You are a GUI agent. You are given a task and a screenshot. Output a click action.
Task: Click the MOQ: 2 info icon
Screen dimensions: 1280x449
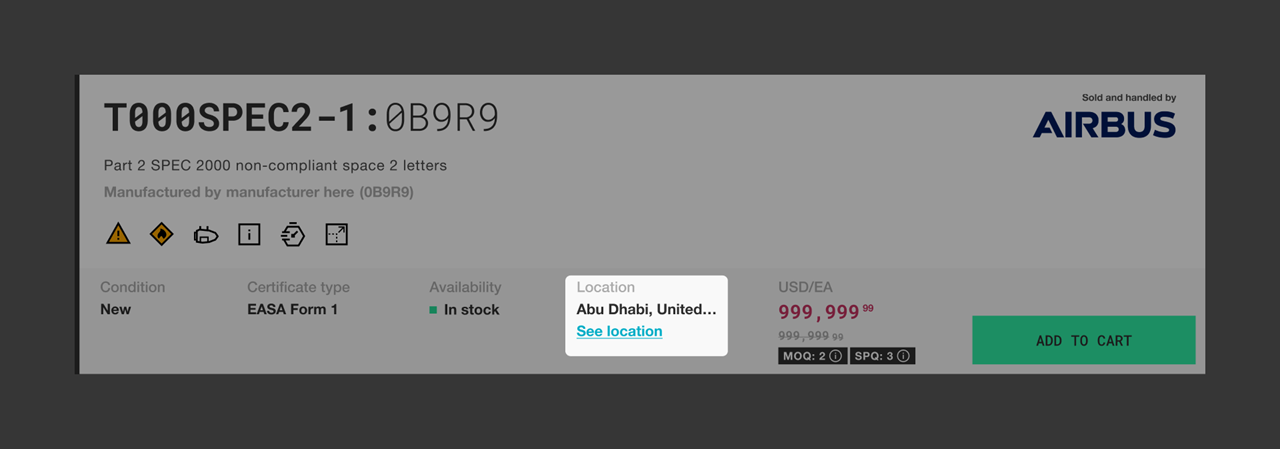836,355
